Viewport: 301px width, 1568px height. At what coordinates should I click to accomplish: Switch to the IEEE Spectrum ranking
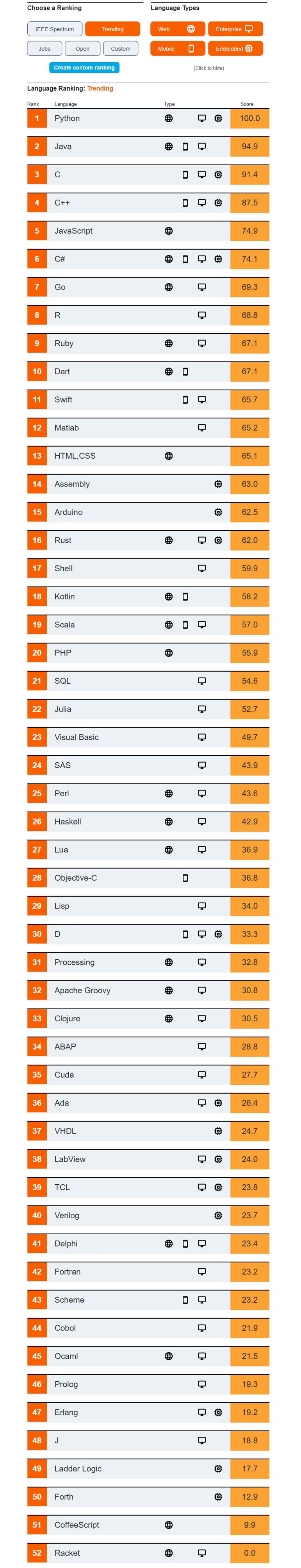[55, 29]
